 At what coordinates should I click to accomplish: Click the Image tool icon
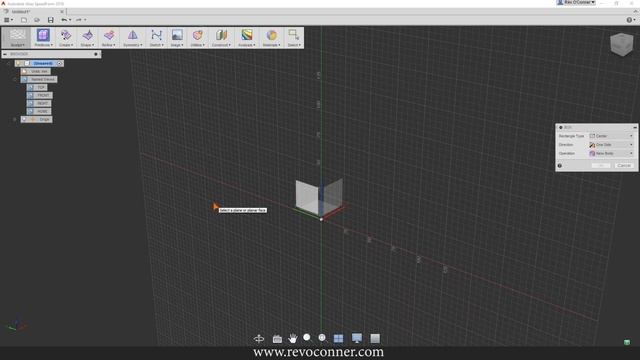[x=177, y=35]
